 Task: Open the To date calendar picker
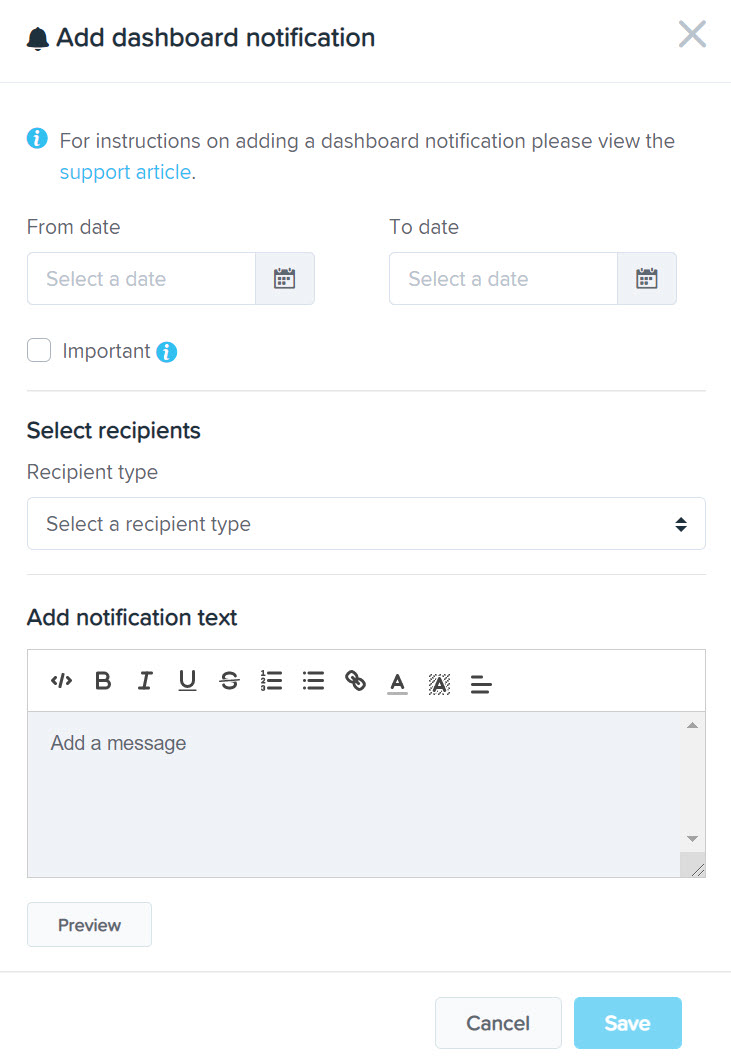tap(647, 279)
